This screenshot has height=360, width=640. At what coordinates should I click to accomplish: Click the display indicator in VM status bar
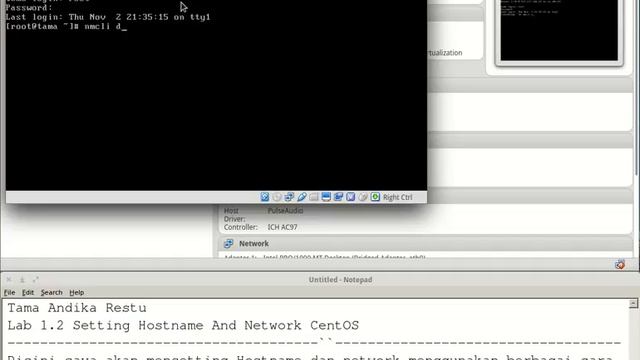[x=326, y=197]
